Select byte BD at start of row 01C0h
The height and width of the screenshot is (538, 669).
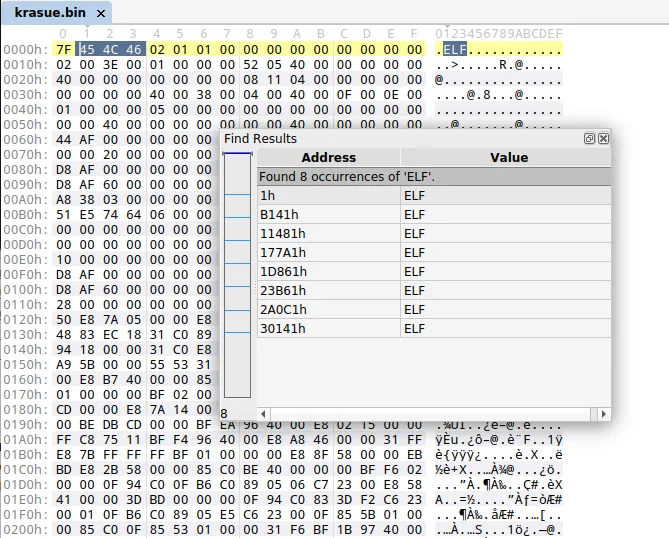(64, 470)
